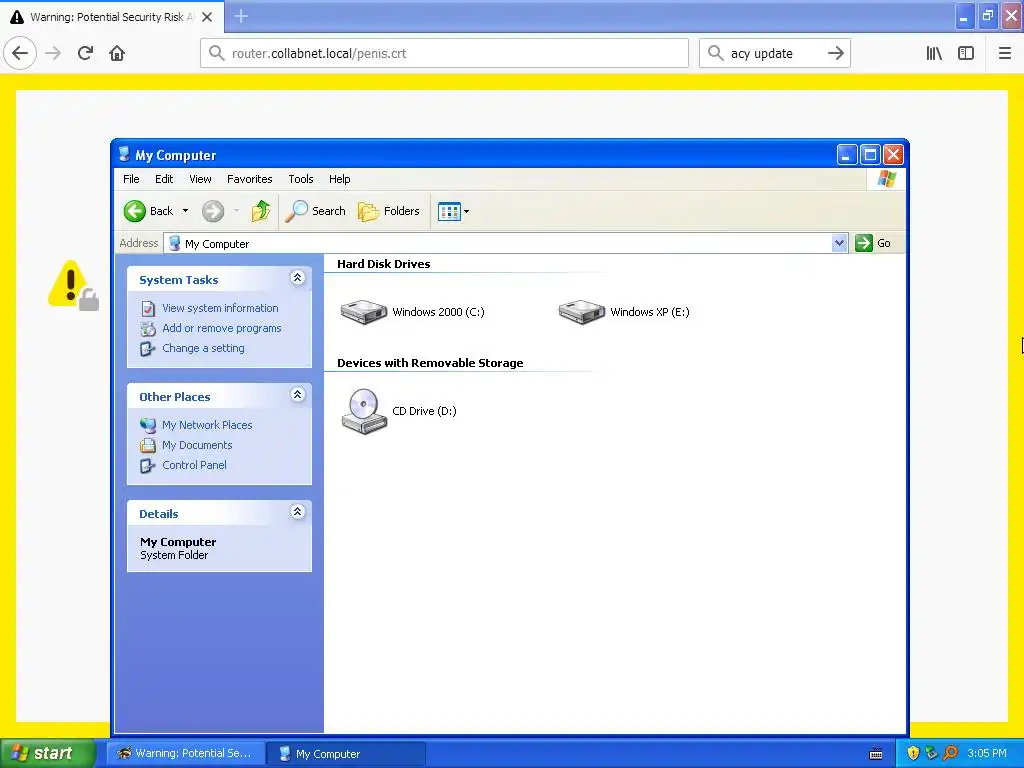The height and width of the screenshot is (768, 1024).
Task: Open the File menu
Action: pos(131,179)
